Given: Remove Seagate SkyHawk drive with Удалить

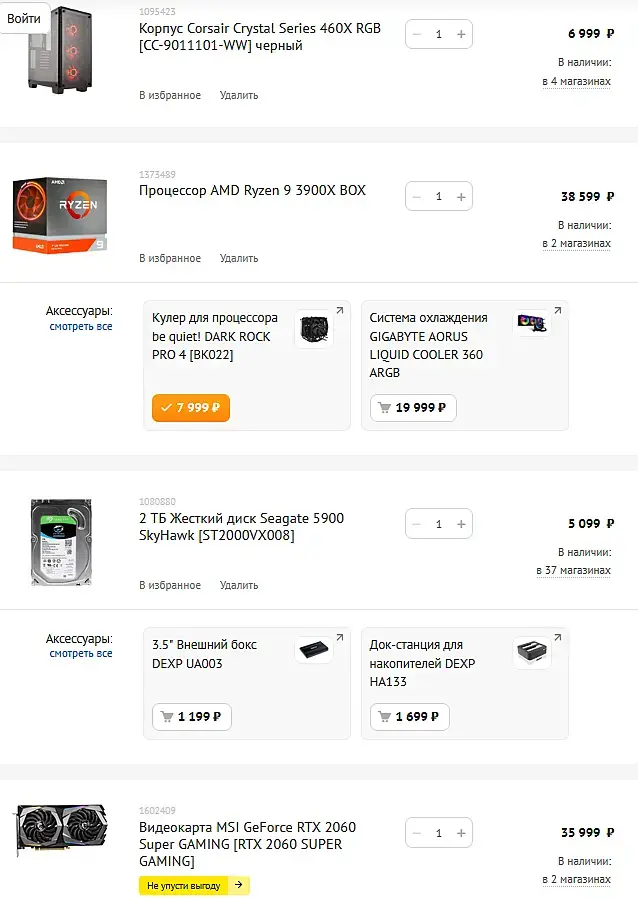Looking at the screenshot, I should click(x=239, y=585).
